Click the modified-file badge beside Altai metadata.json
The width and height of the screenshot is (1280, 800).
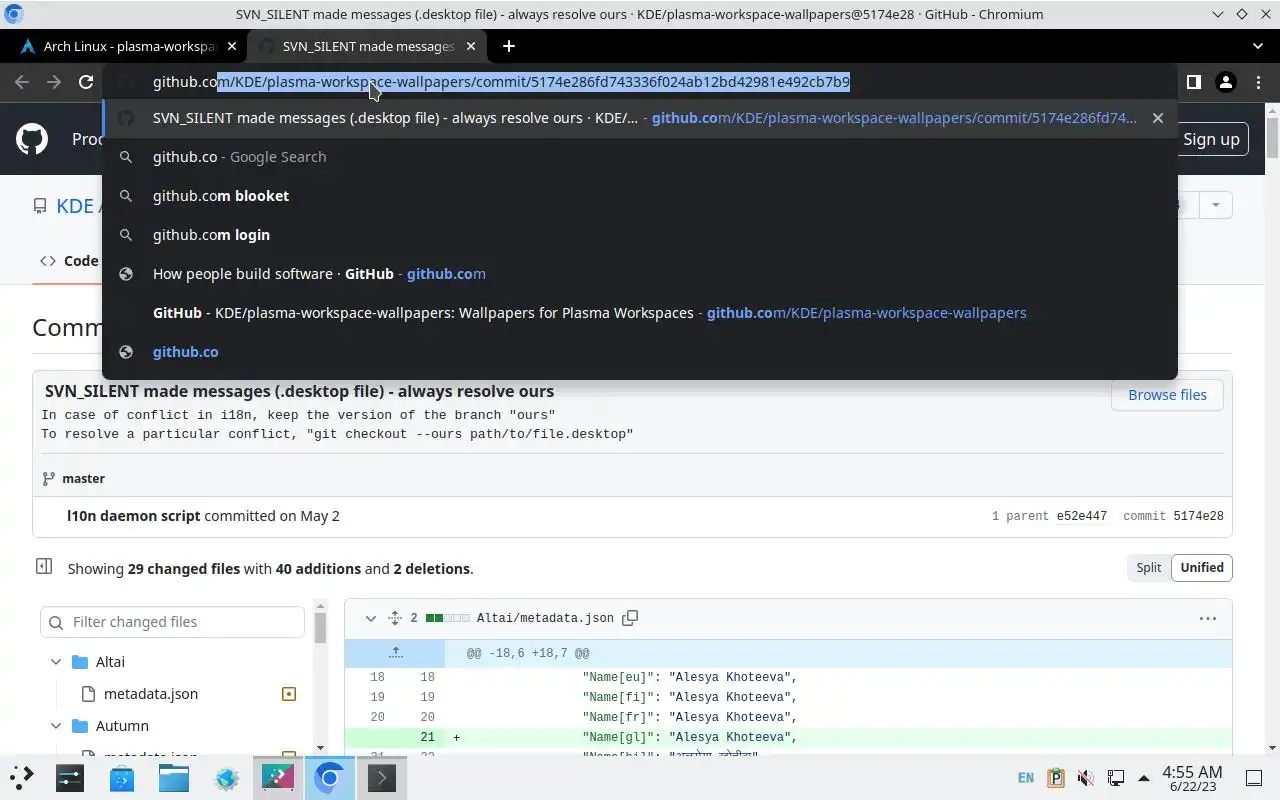pos(288,694)
